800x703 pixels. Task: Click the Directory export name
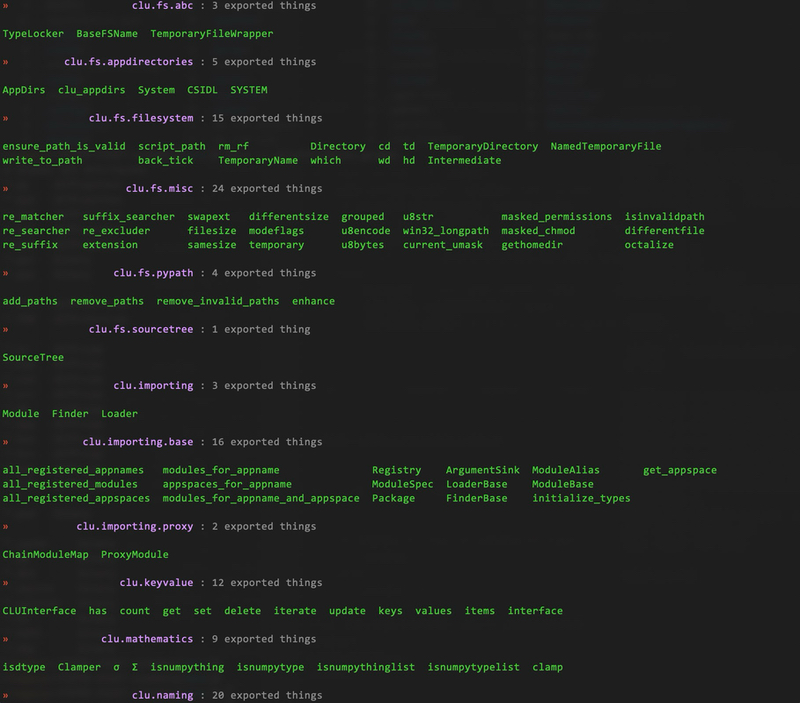[x=338, y=146]
